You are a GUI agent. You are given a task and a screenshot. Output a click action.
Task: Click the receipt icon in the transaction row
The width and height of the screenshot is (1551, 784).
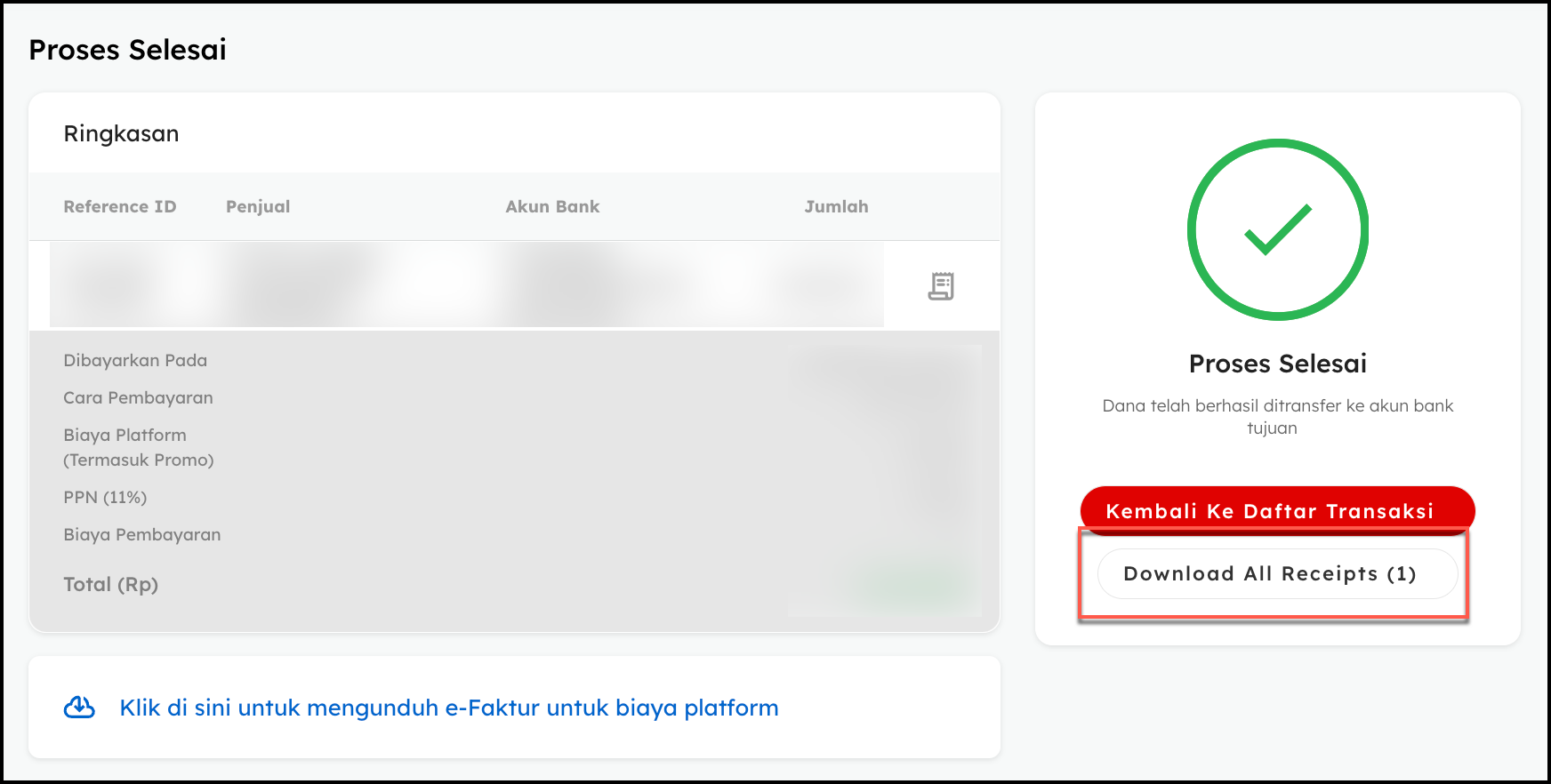(x=941, y=286)
